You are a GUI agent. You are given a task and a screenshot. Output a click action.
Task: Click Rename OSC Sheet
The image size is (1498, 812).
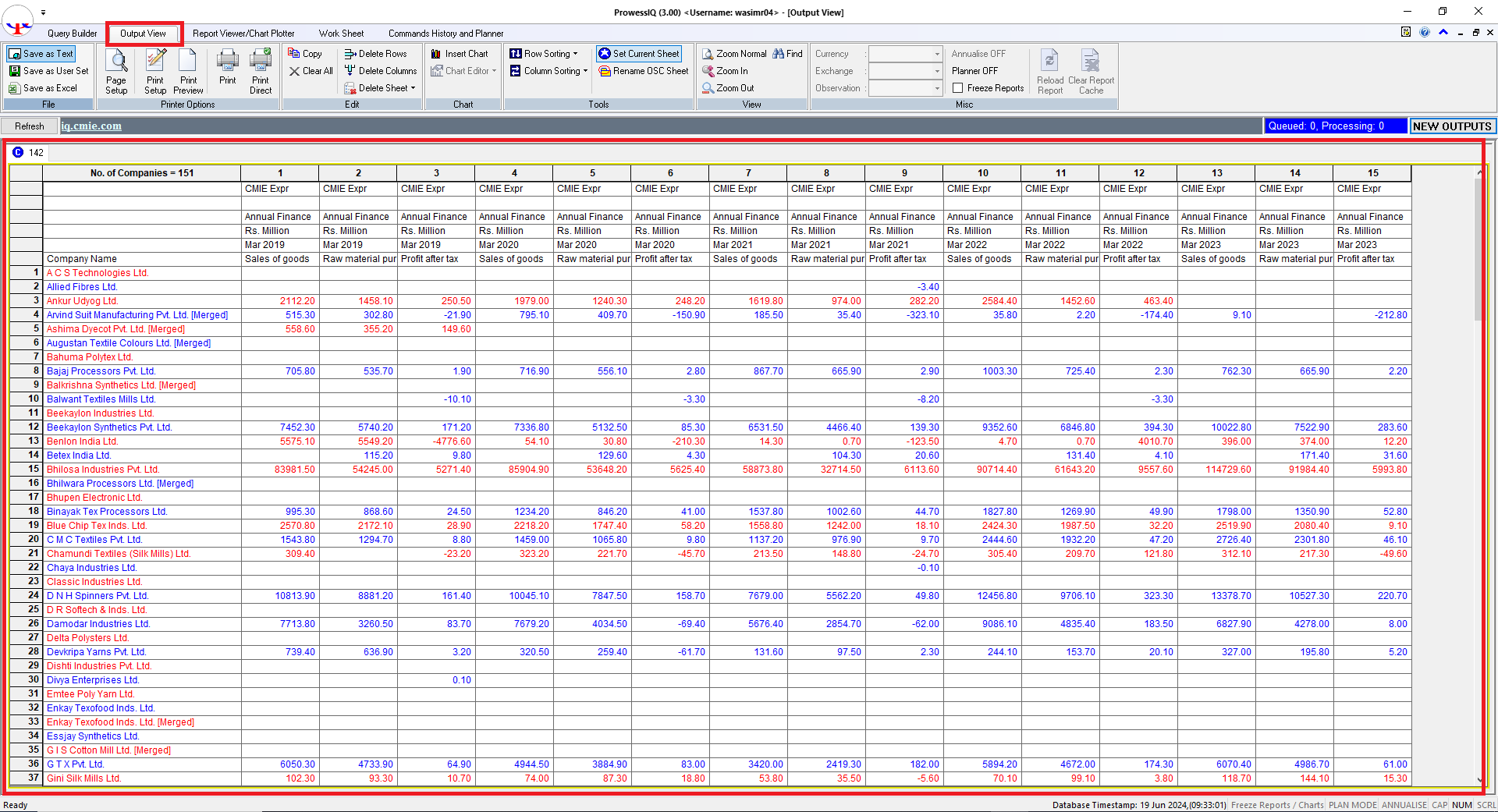tap(644, 71)
